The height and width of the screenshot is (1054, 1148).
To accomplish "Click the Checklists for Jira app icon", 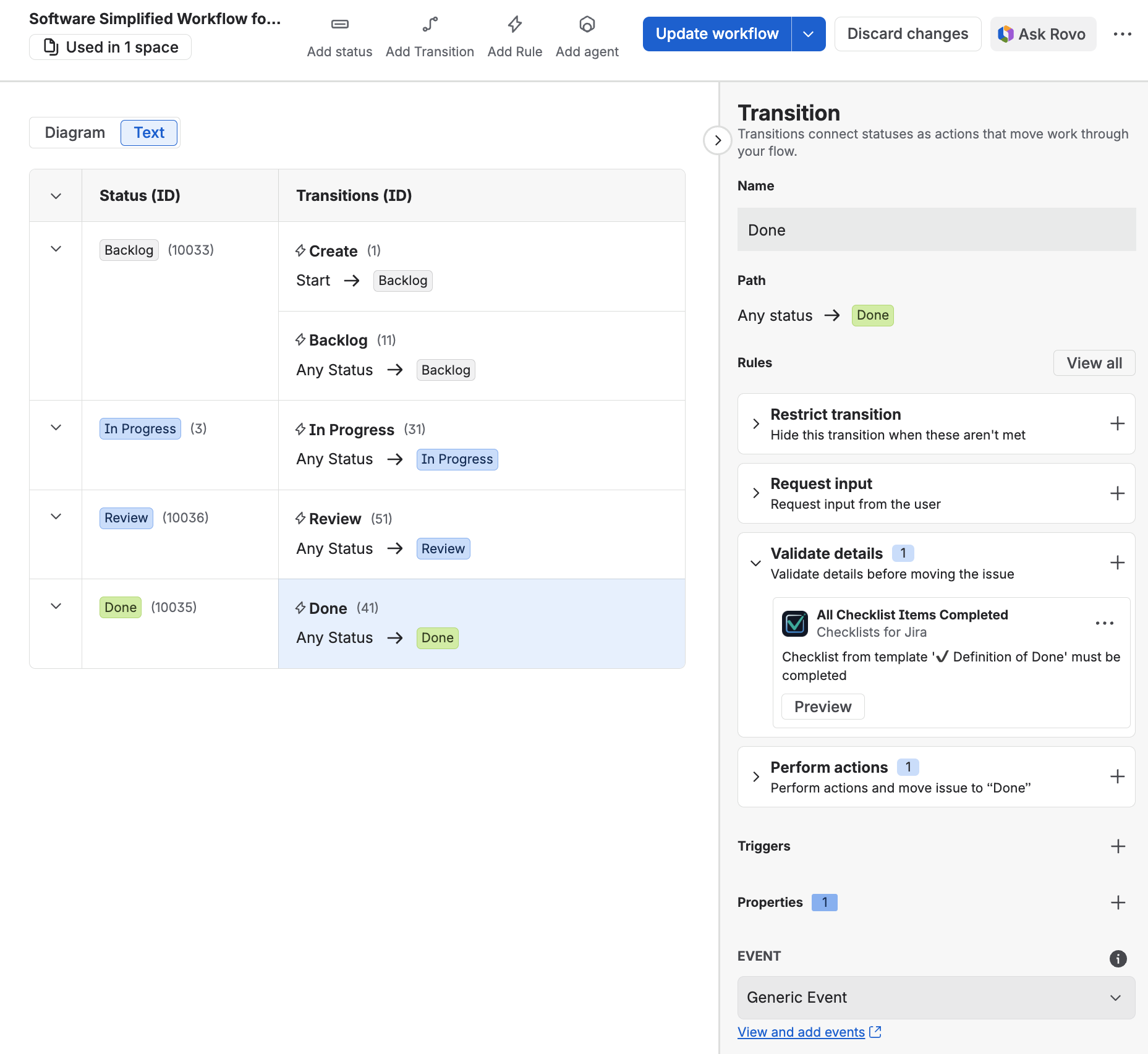I will 794,623.
